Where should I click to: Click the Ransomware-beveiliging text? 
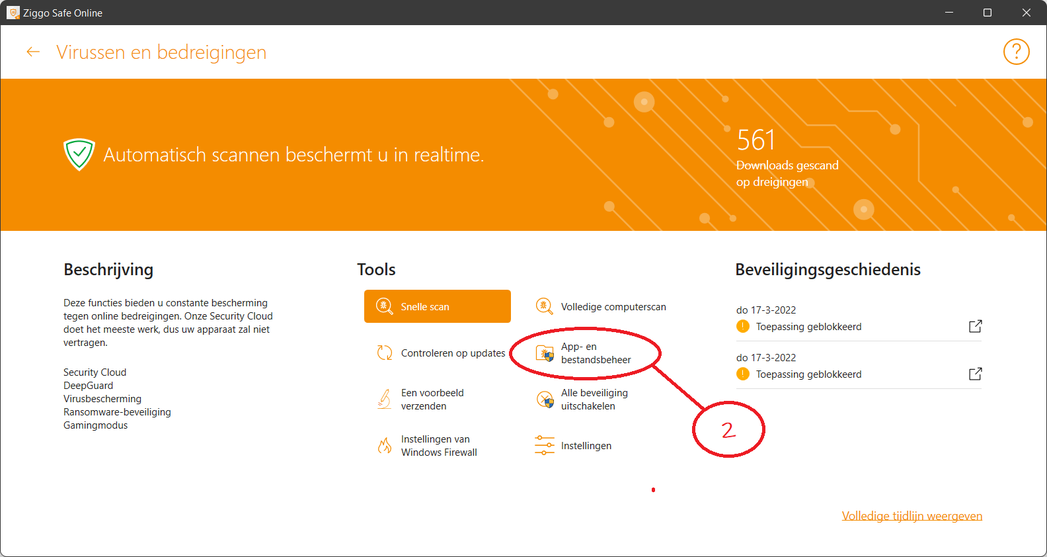[117, 412]
